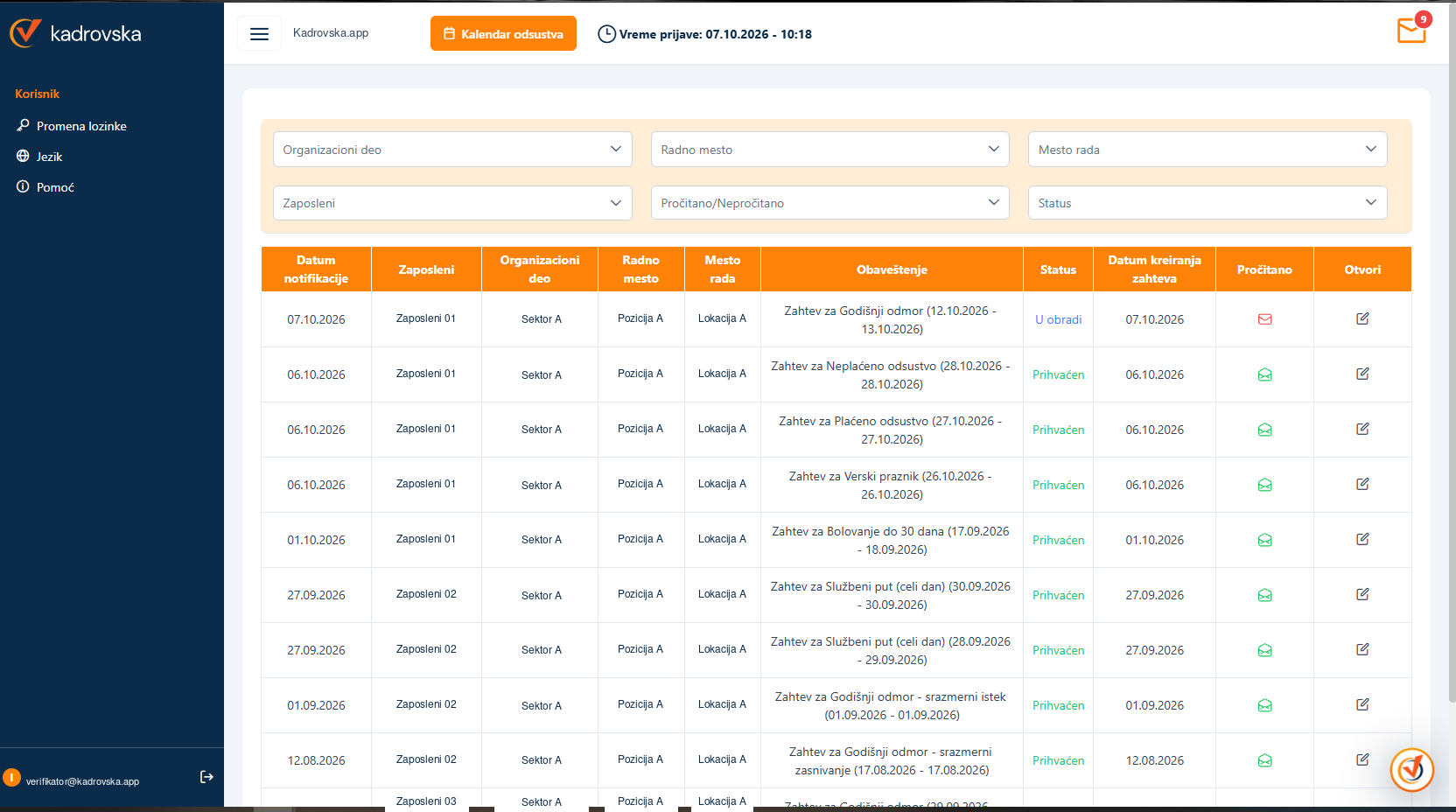Open the Pročitano/Nepročitano filter dropdown

(829, 203)
